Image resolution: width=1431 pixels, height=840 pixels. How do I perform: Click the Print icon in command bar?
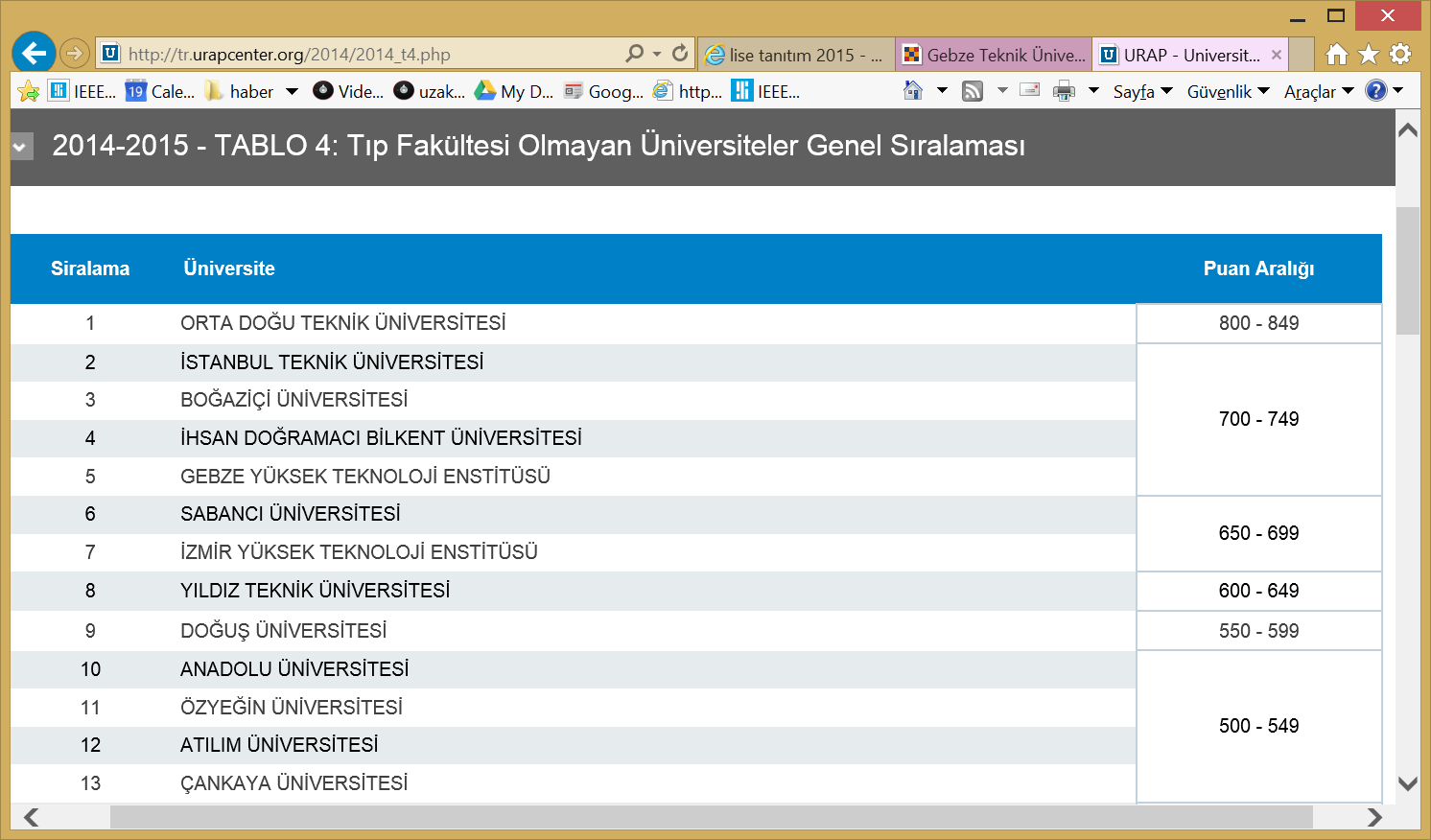point(1064,91)
